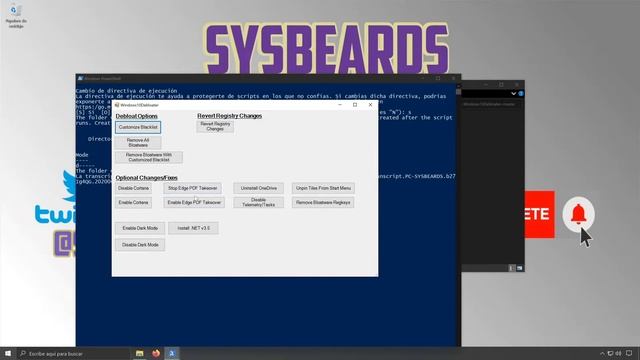
Task: Click Revert Registry Changes button
Action: point(215,127)
